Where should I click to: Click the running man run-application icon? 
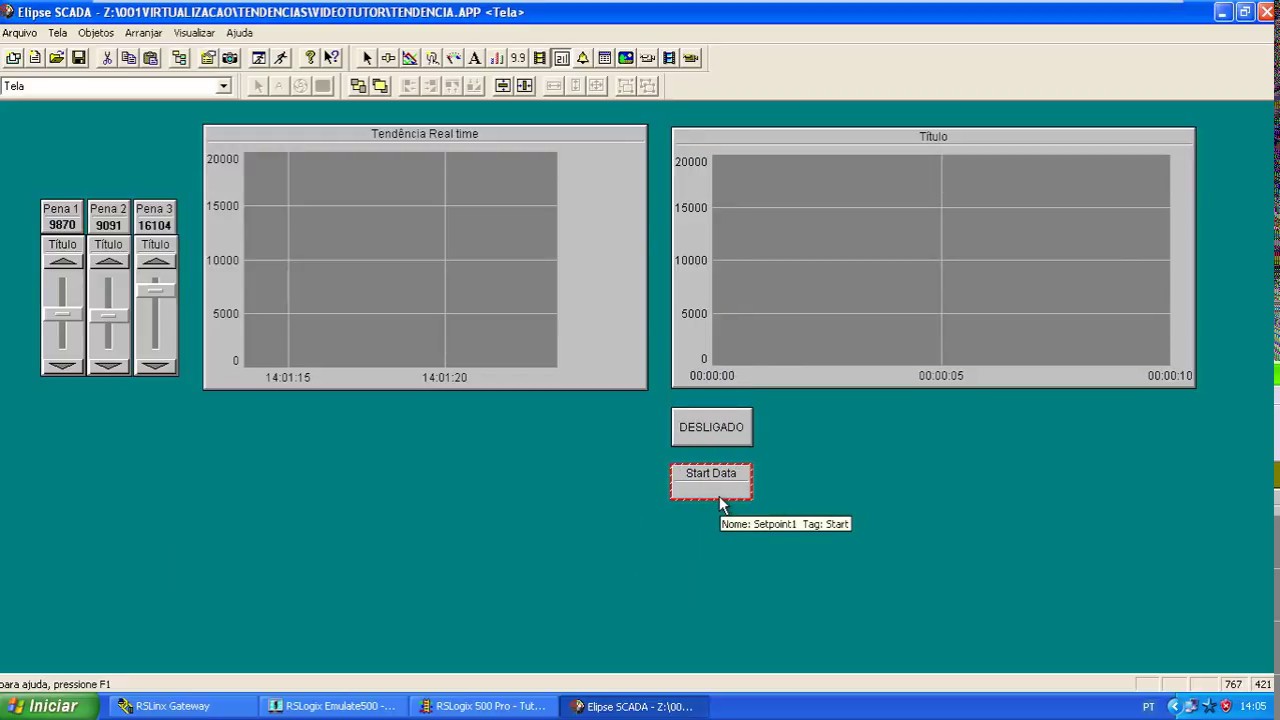point(281,58)
